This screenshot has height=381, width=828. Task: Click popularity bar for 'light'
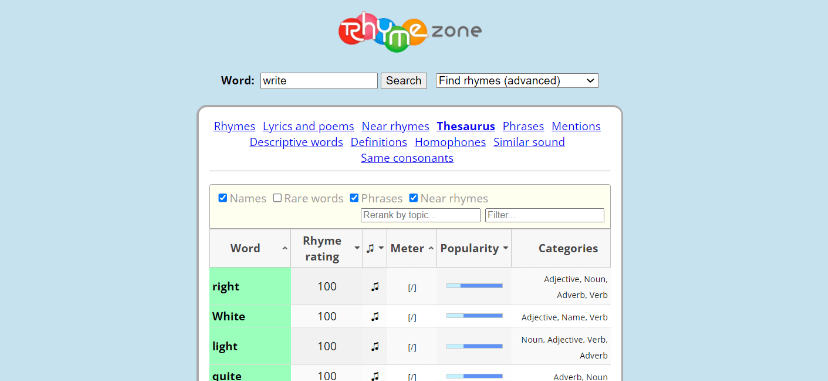(474, 346)
